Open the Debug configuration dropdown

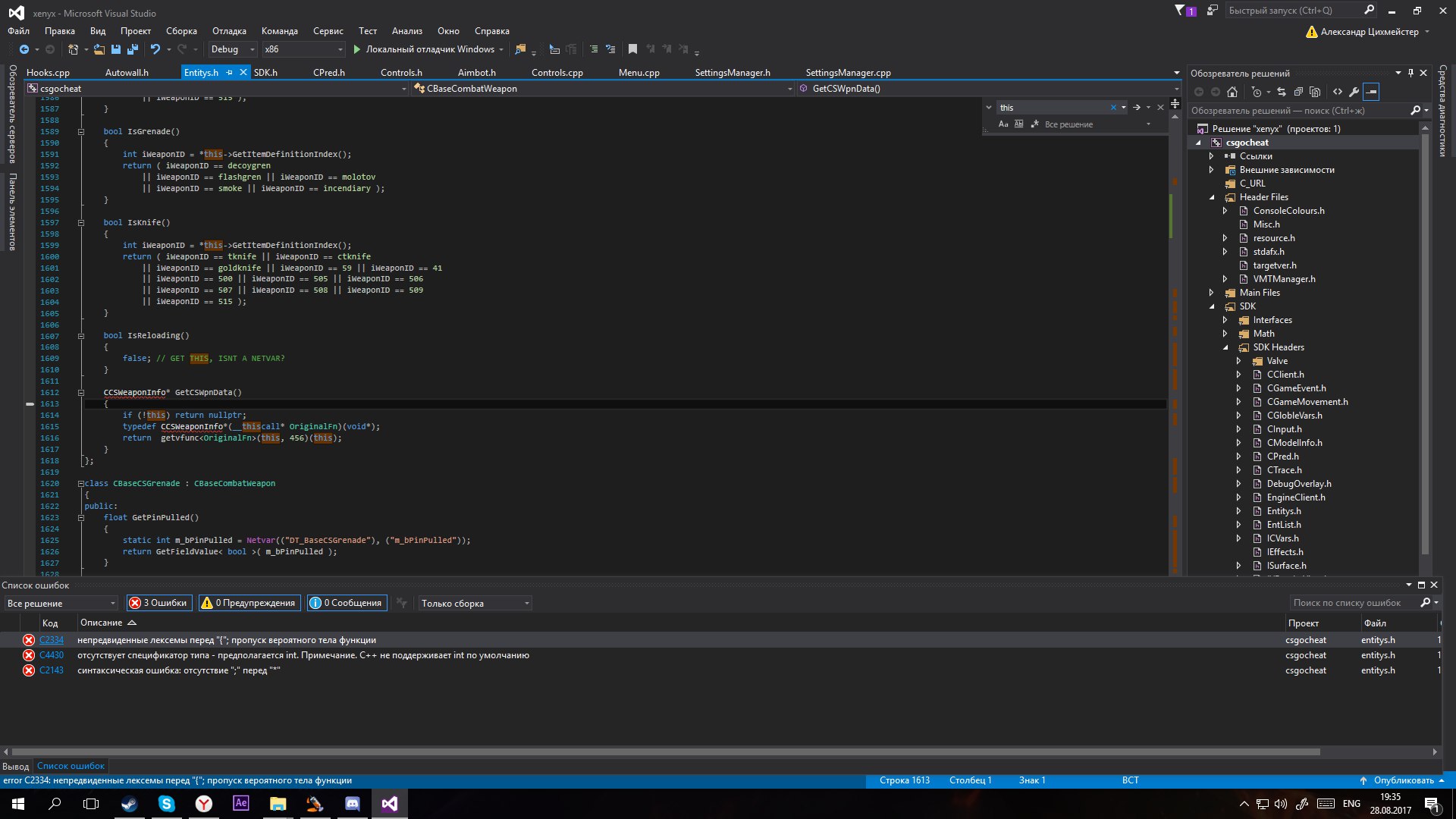[x=234, y=49]
